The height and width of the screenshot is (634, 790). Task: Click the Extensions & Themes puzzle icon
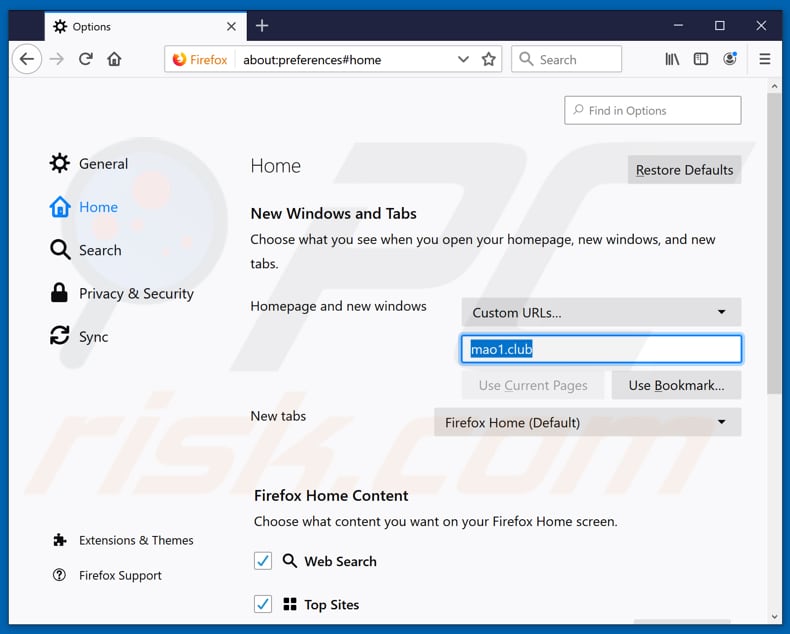tap(59, 540)
